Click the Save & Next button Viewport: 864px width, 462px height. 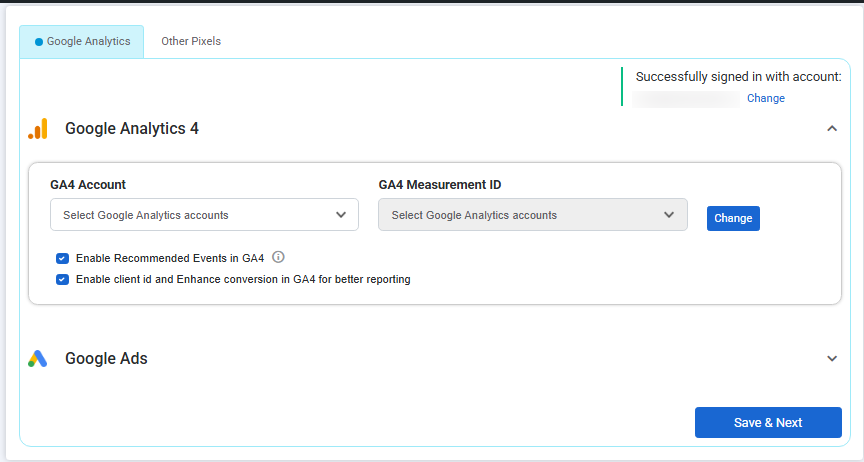[x=768, y=422]
